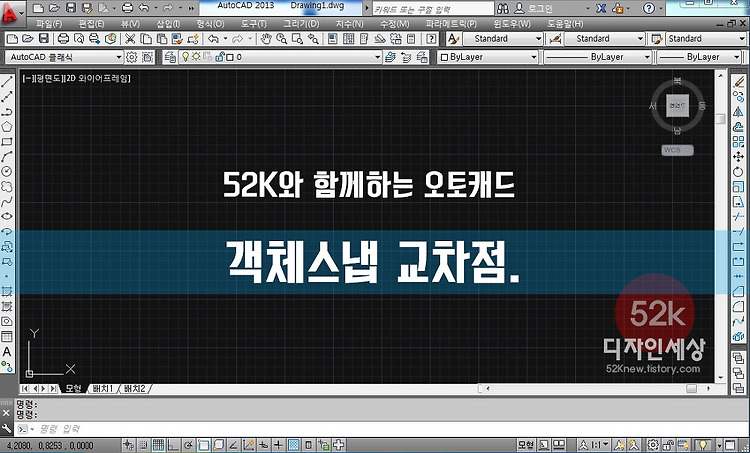Open the dimension style Standard dropdown
Viewport: 750px width, 453px height.
coord(640,39)
